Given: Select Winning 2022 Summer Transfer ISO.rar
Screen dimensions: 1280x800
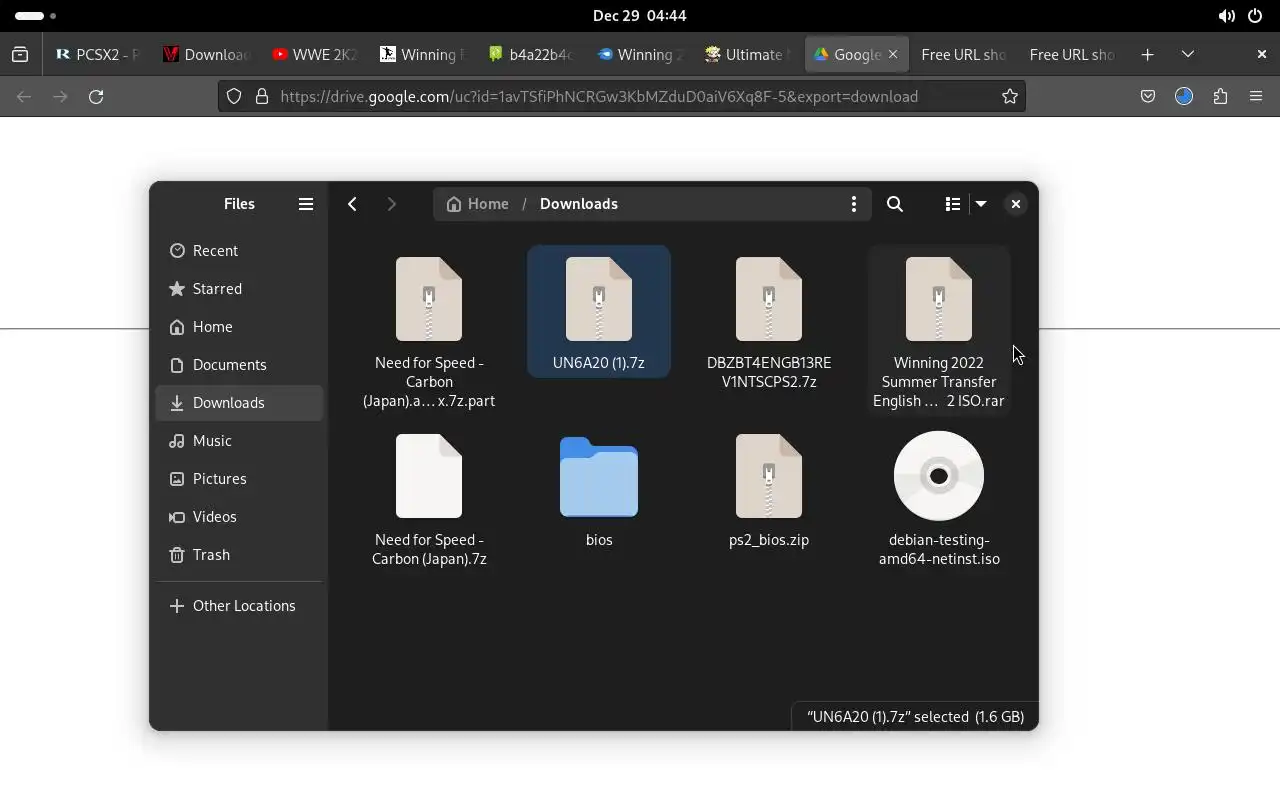Looking at the screenshot, I should coord(939,331).
